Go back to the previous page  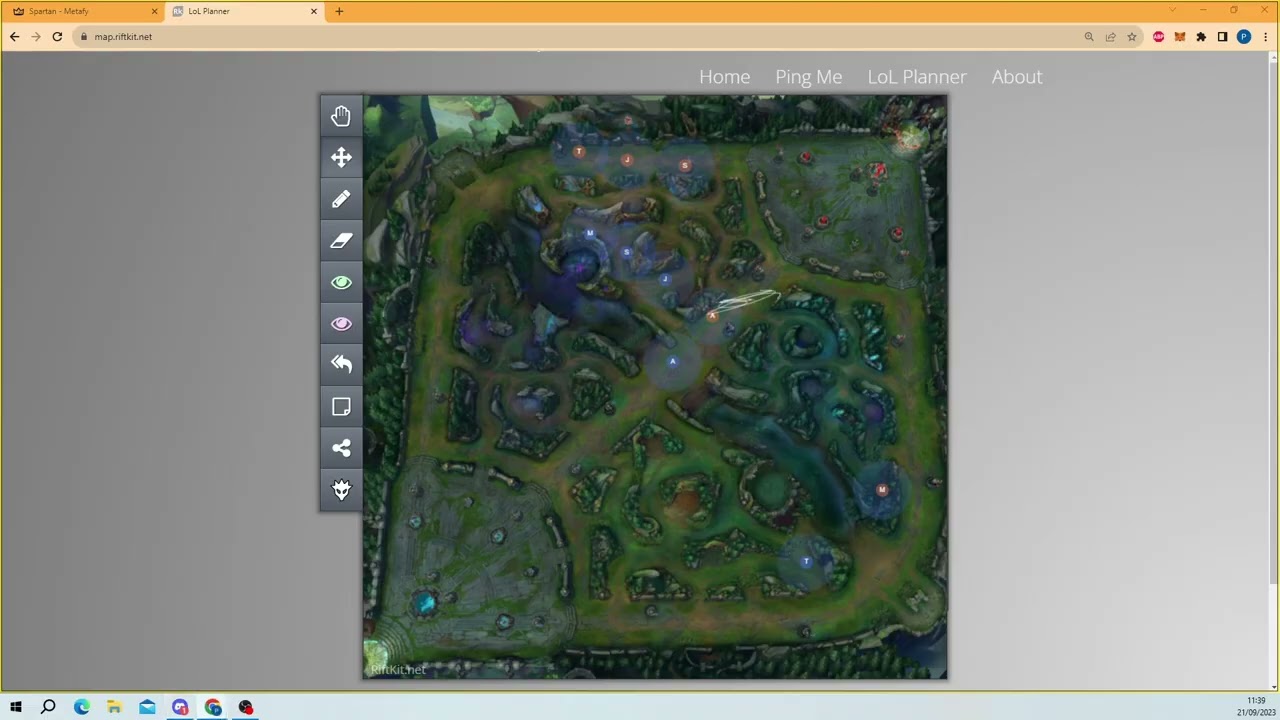click(x=14, y=37)
